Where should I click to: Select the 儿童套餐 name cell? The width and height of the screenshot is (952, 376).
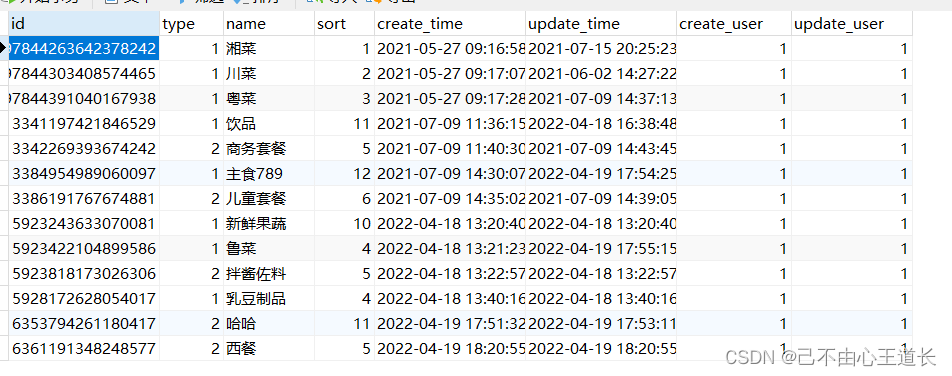coord(268,199)
